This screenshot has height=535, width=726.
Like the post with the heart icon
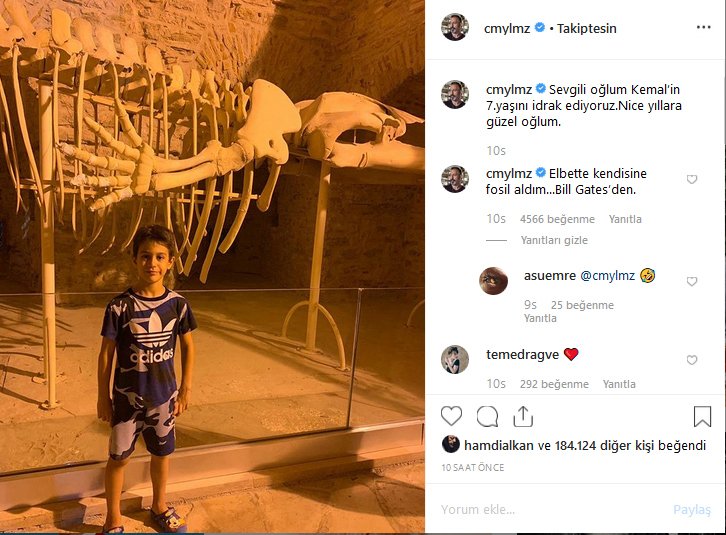click(451, 416)
